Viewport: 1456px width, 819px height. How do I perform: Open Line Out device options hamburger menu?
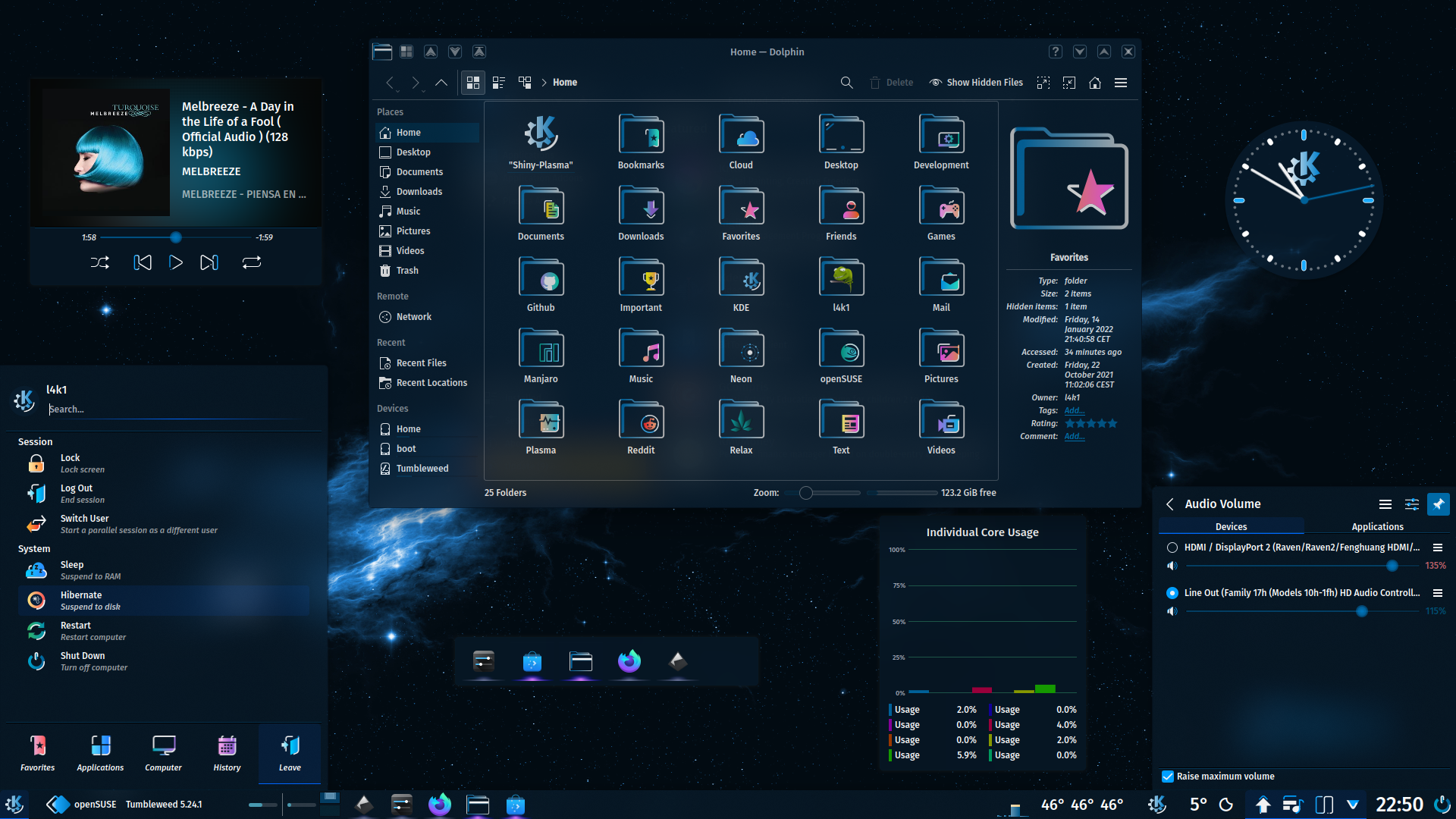click(x=1438, y=593)
